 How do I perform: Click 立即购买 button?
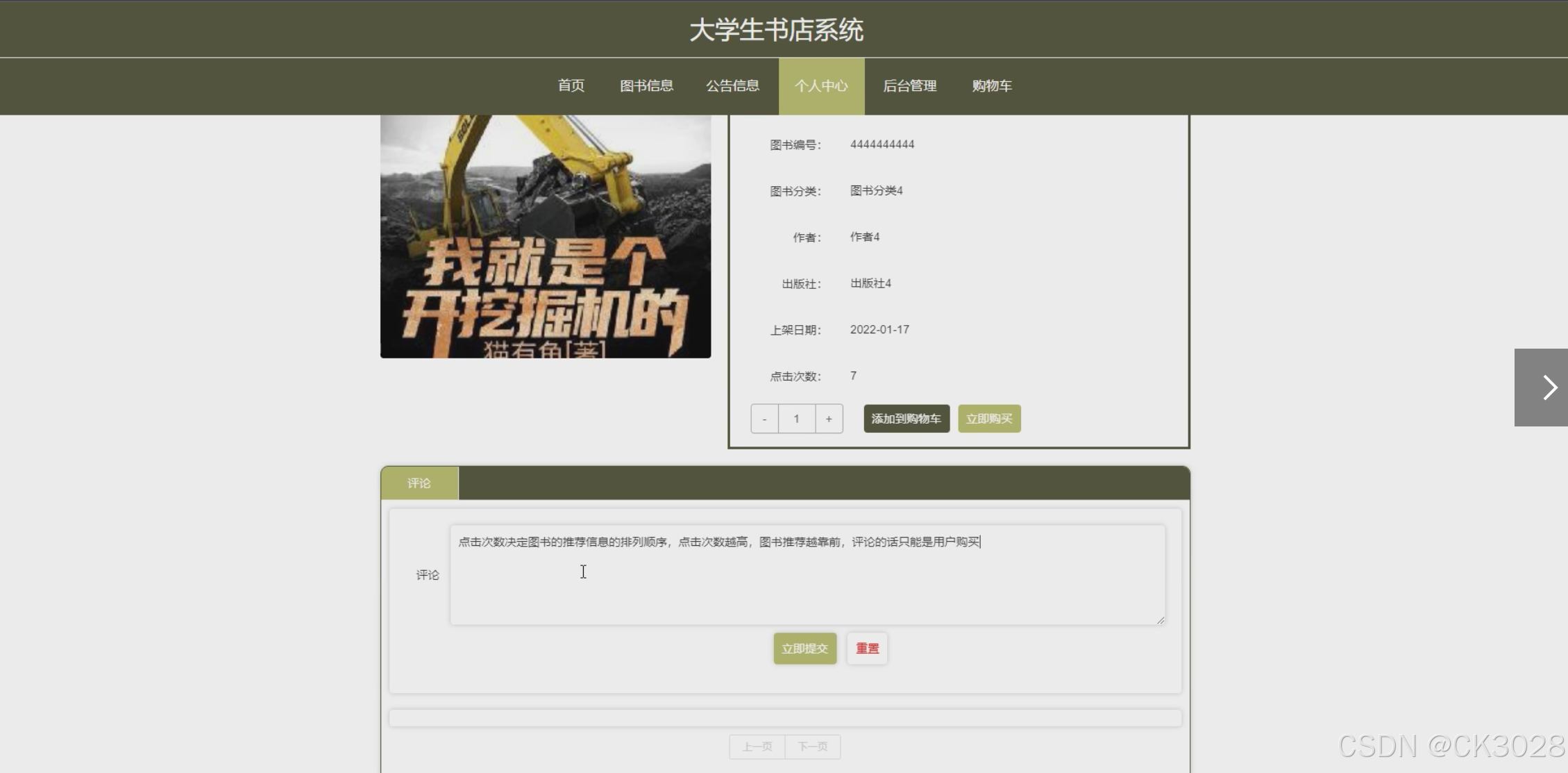[989, 419]
